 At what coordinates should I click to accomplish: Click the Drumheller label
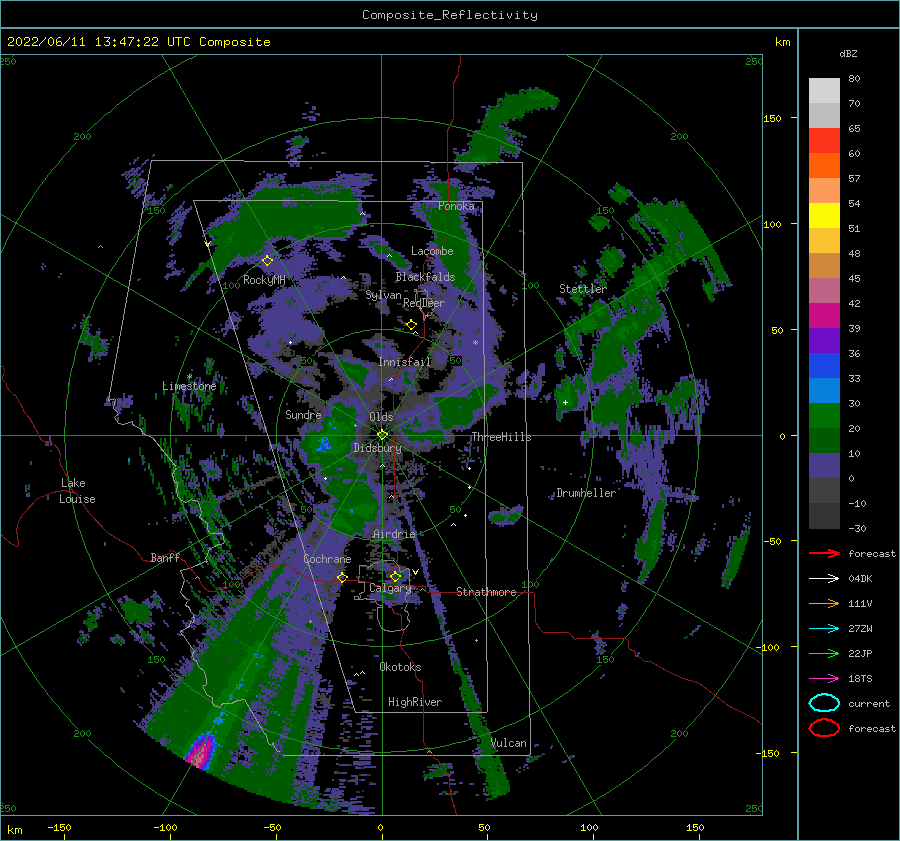586,493
